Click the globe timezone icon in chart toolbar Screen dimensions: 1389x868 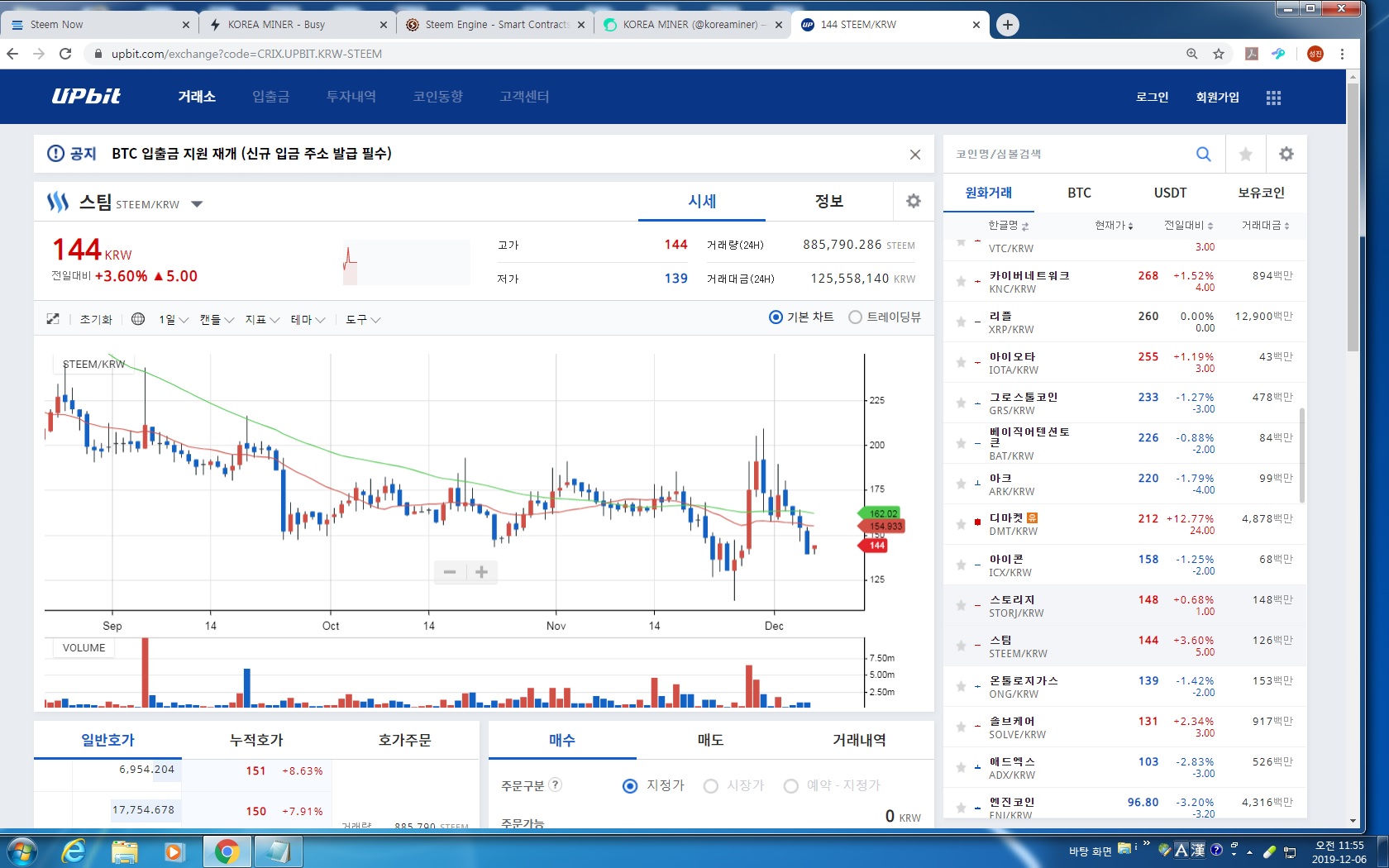(x=138, y=319)
